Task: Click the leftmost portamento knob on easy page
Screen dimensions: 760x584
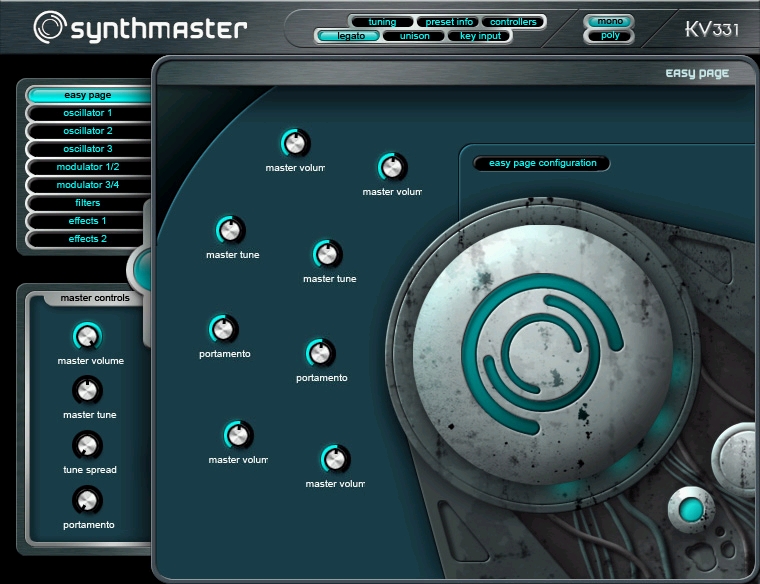Action: (223, 329)
